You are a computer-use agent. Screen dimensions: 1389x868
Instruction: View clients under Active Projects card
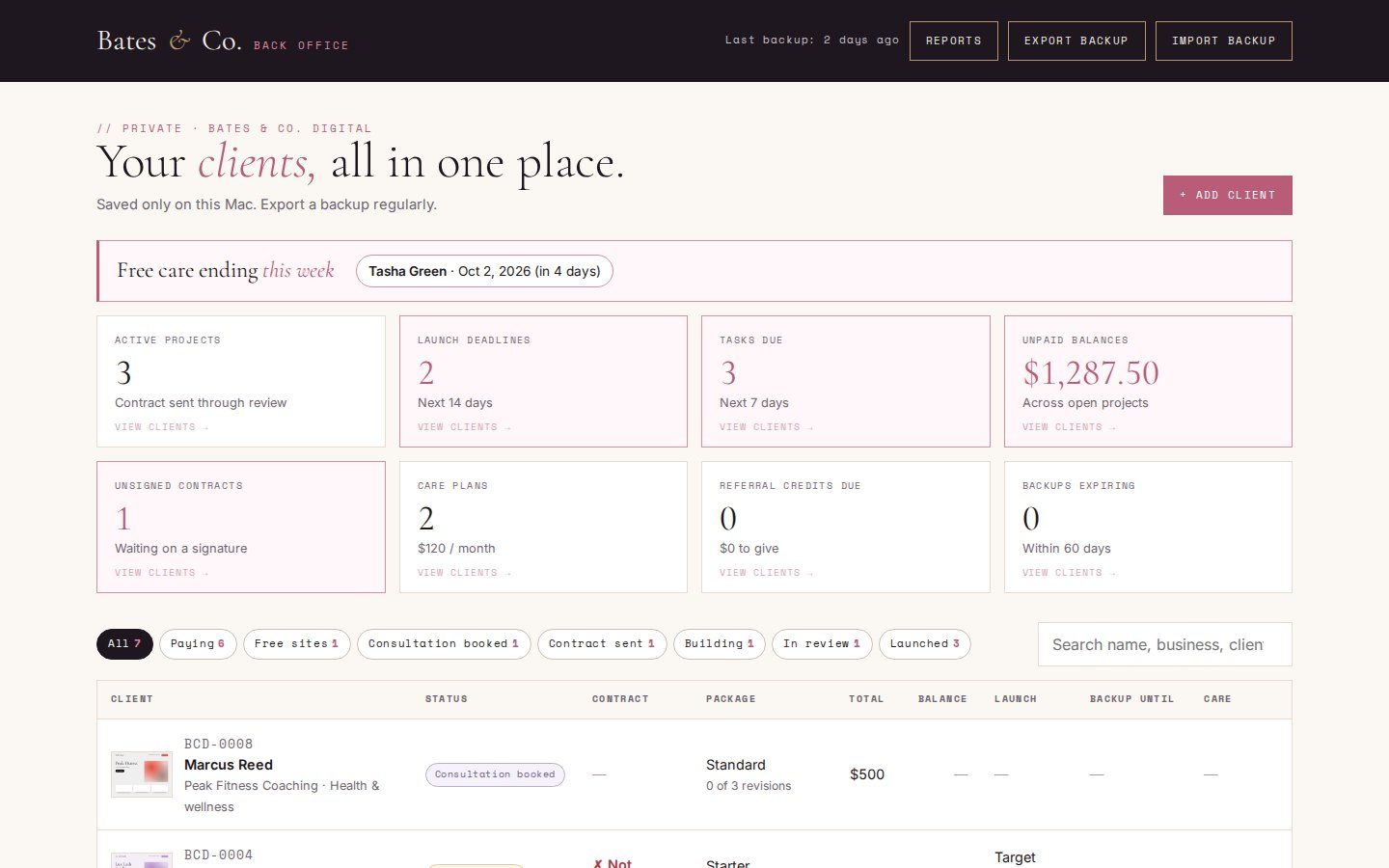162,427
